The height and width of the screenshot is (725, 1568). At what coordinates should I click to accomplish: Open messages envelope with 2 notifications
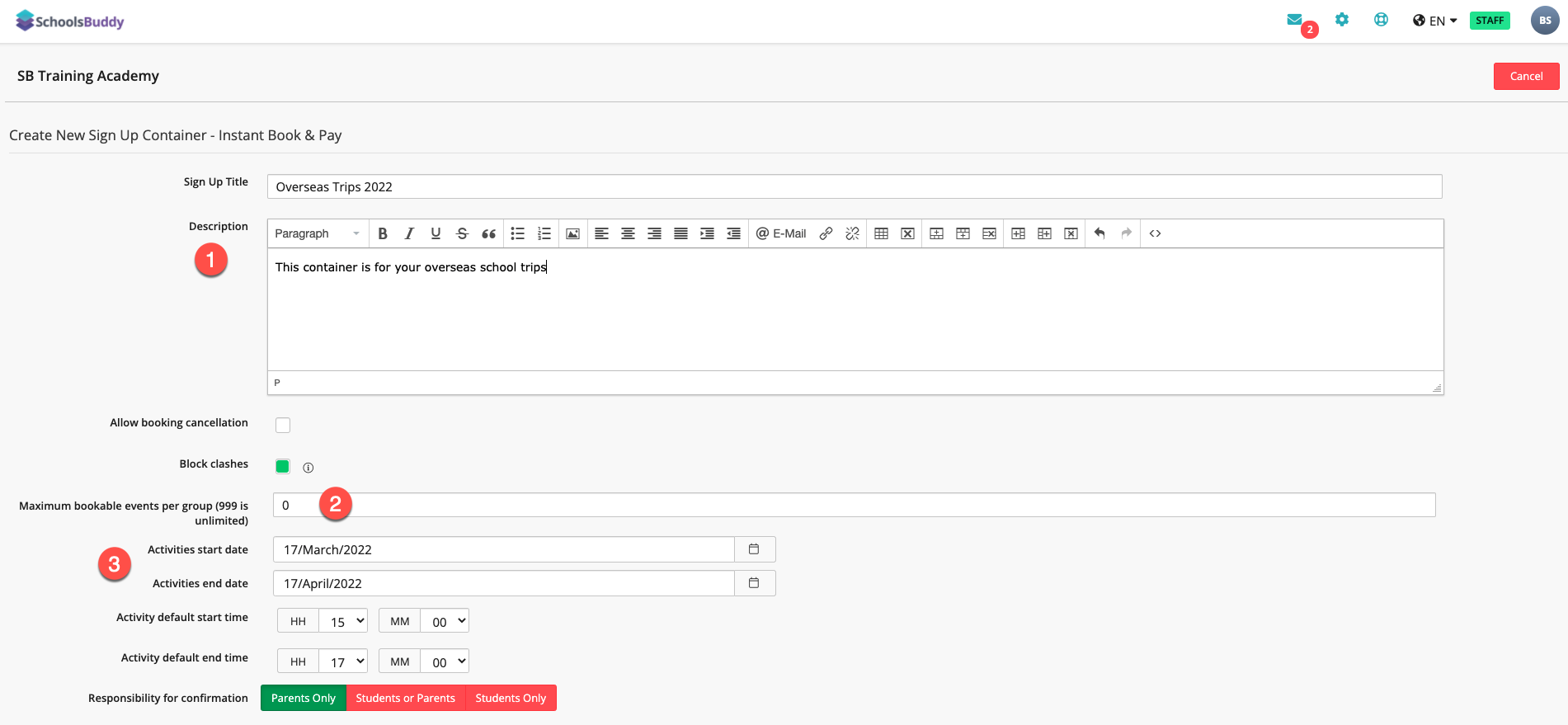pos(1295,20)
